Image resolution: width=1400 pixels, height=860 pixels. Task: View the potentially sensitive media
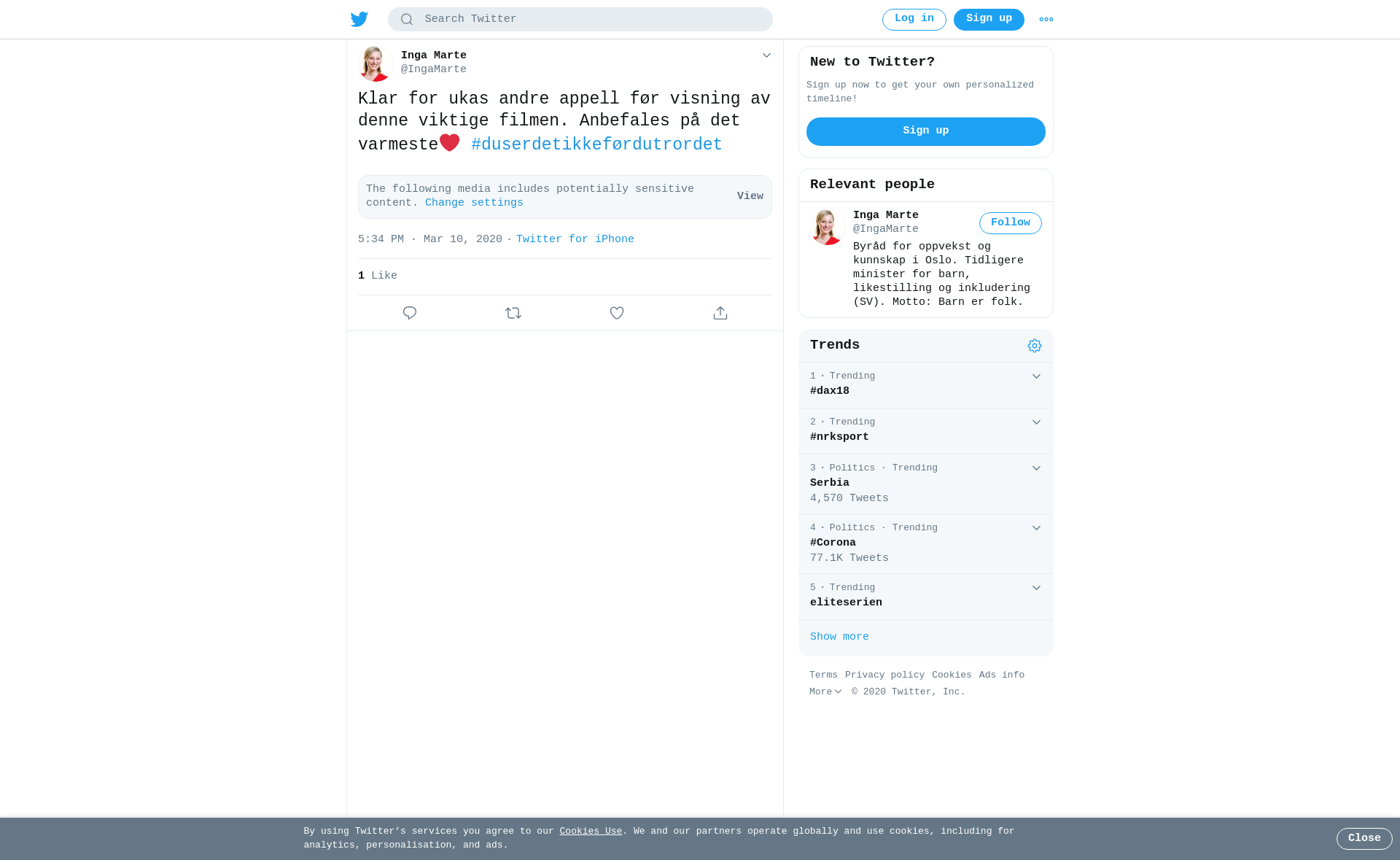tap(750, 196)
